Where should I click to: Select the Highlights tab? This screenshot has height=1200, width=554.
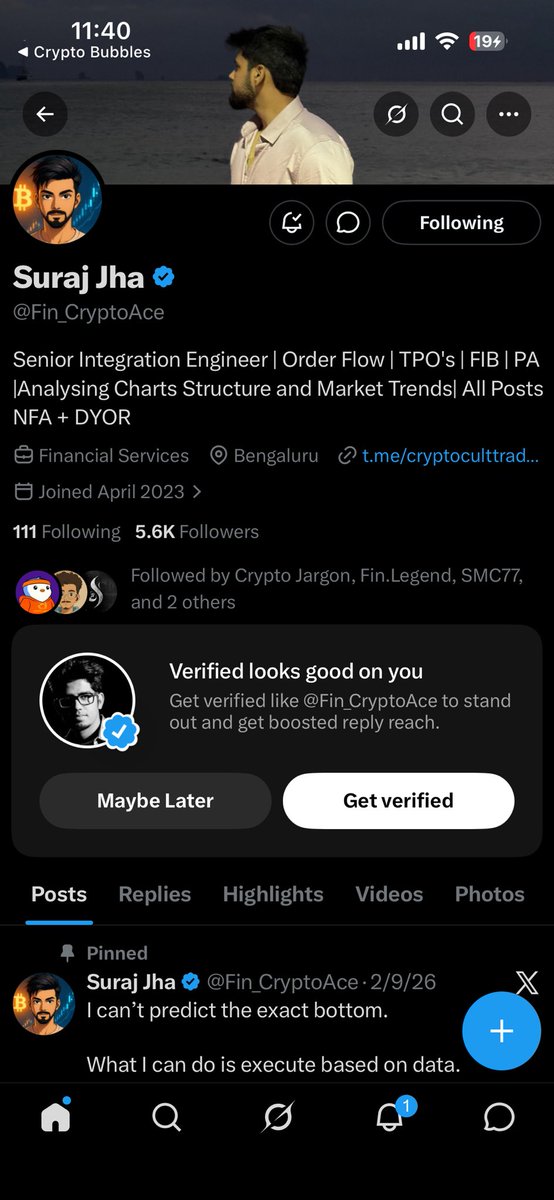click(273, 894)
